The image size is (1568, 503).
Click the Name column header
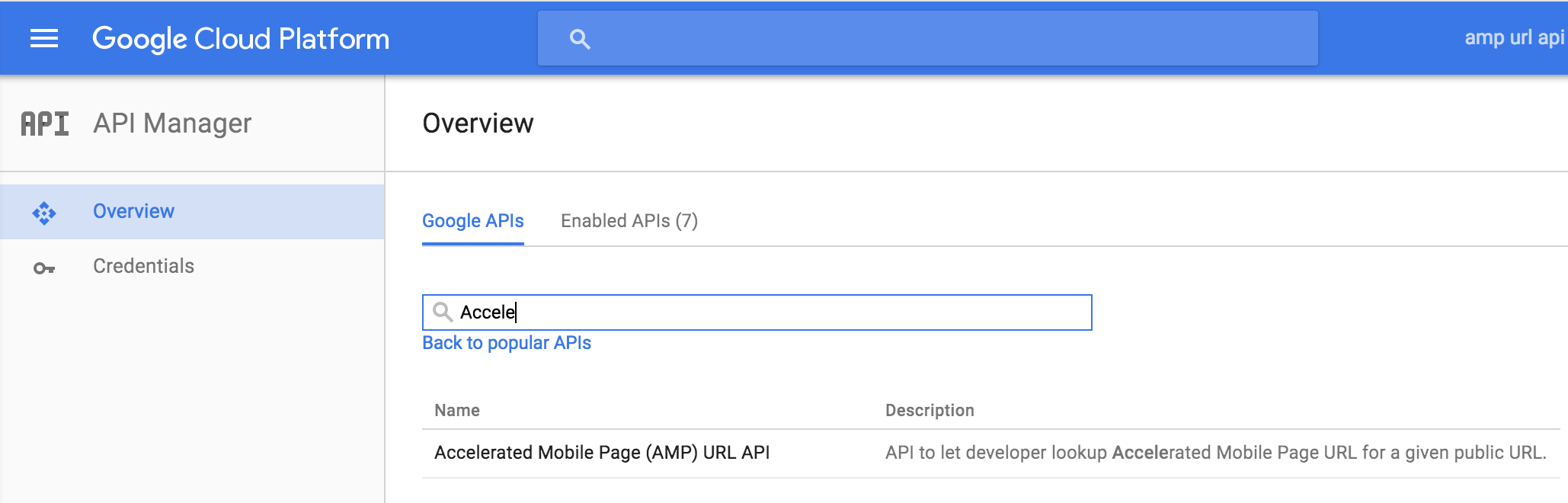coord(456,410)
